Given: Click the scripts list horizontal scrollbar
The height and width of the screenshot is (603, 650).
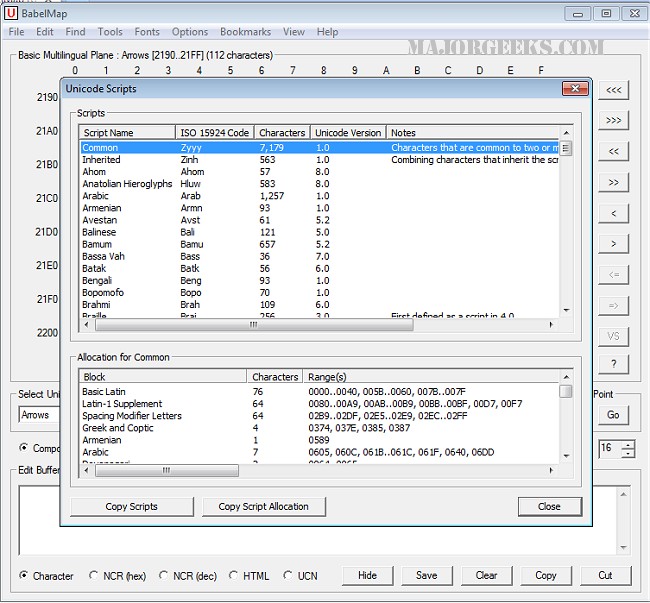Looking at the screenshot, I should pyautogui.click(x=250, y=325).
